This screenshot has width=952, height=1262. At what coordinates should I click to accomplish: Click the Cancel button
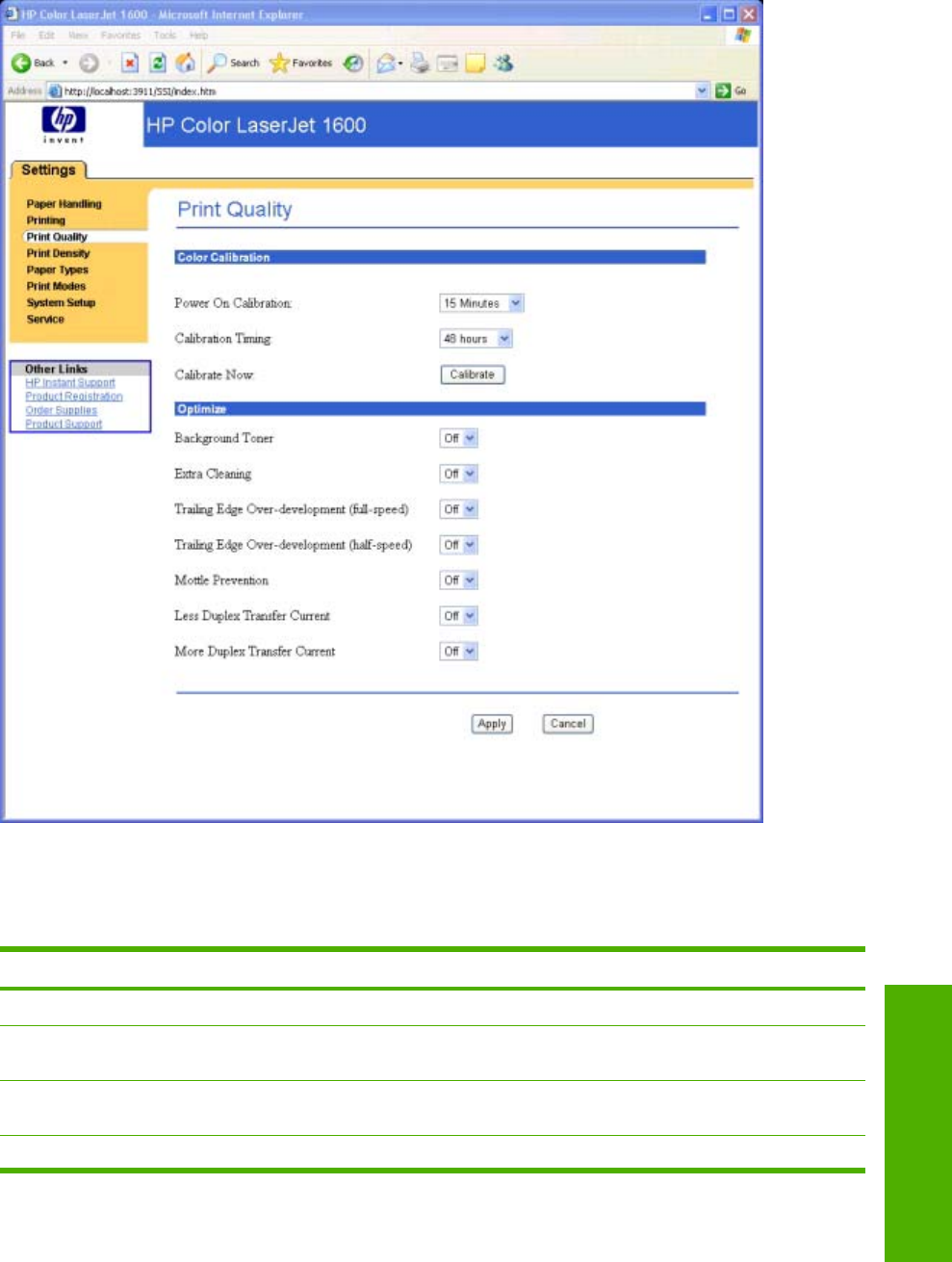[568, 724]
